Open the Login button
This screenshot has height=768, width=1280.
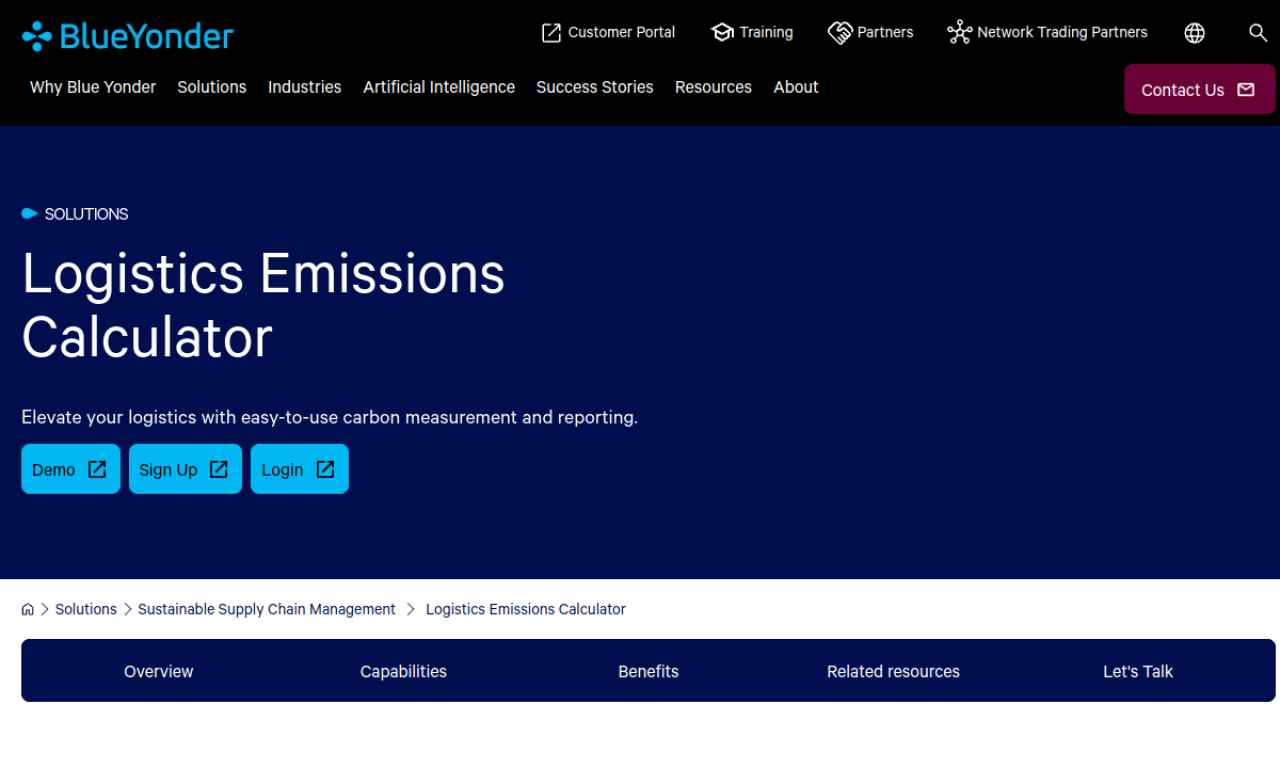click(299, 469)
